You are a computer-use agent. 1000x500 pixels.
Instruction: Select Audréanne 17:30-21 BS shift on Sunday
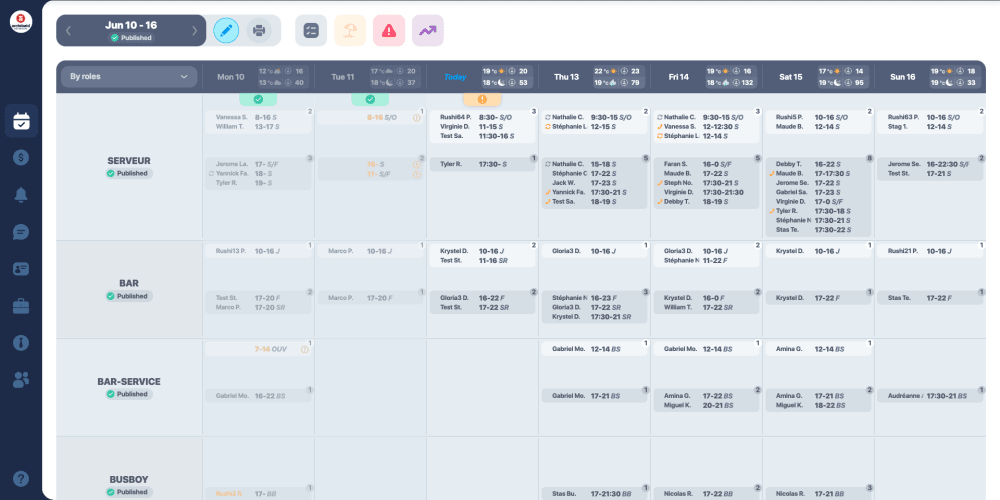(930, 396)
